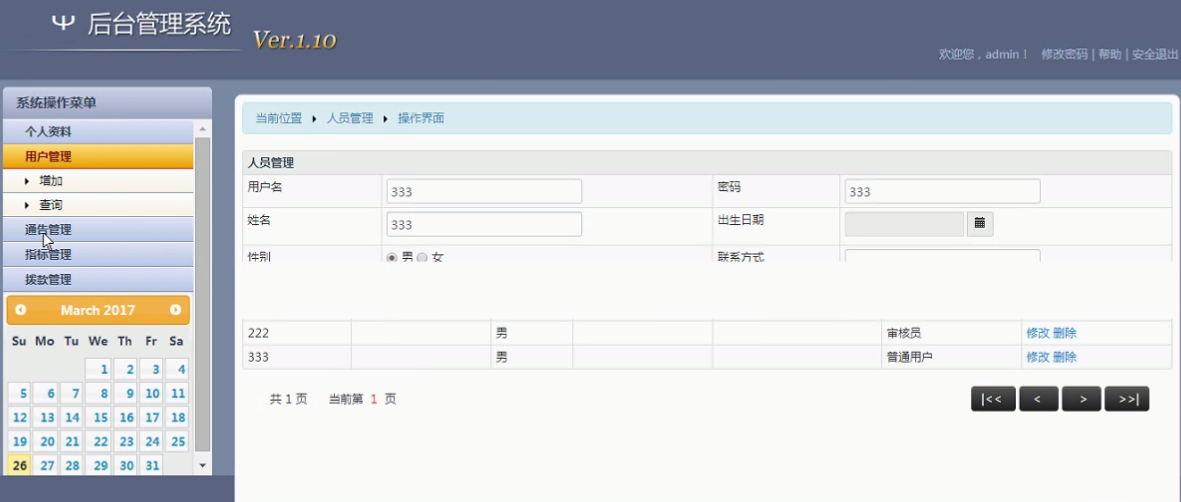Go to previous page button
This screenshot has width=1181, height=502.
tap(1039, 399)
